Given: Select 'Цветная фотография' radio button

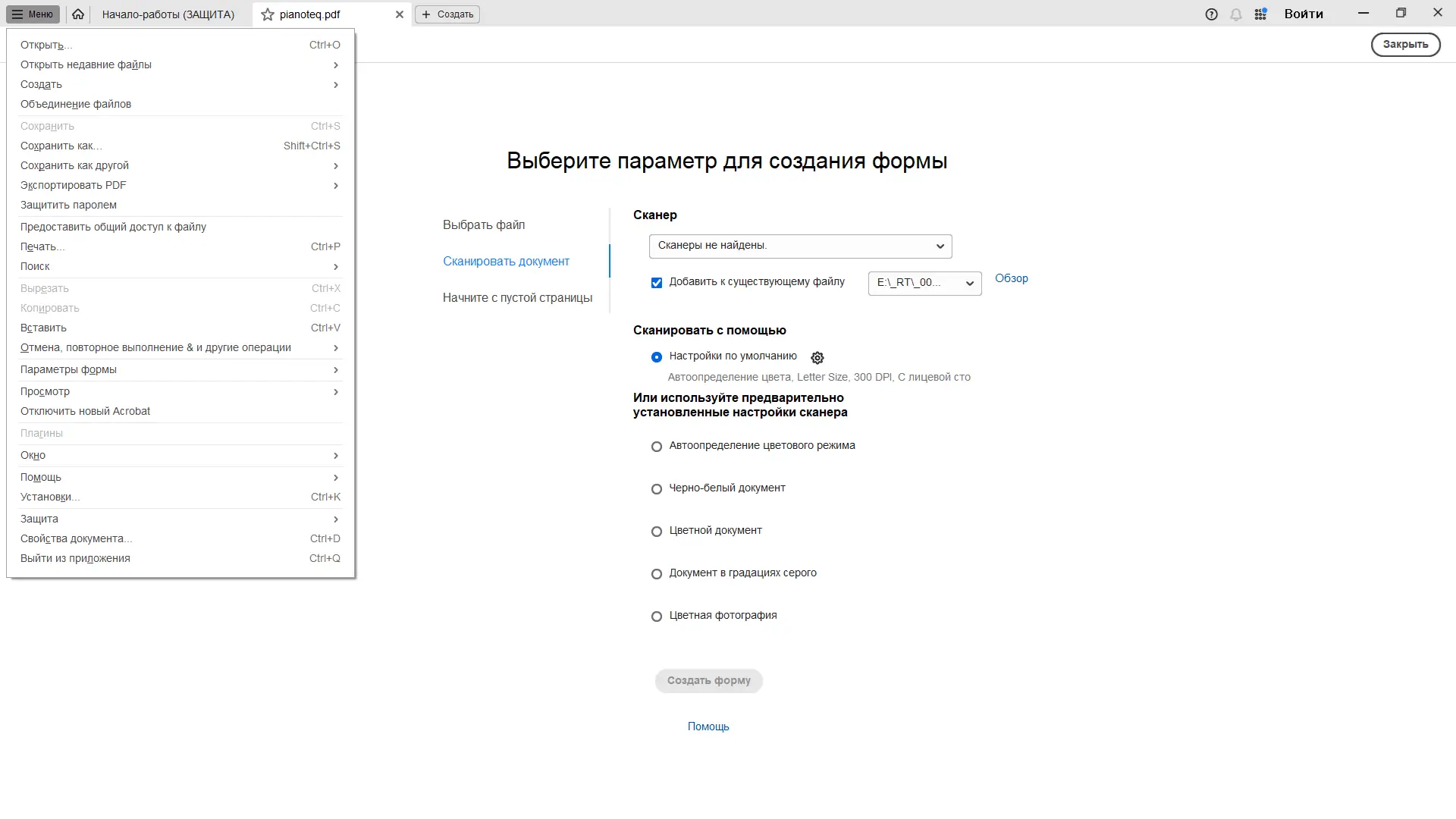Looking at the screenshot, I should (x=657, y=617).
